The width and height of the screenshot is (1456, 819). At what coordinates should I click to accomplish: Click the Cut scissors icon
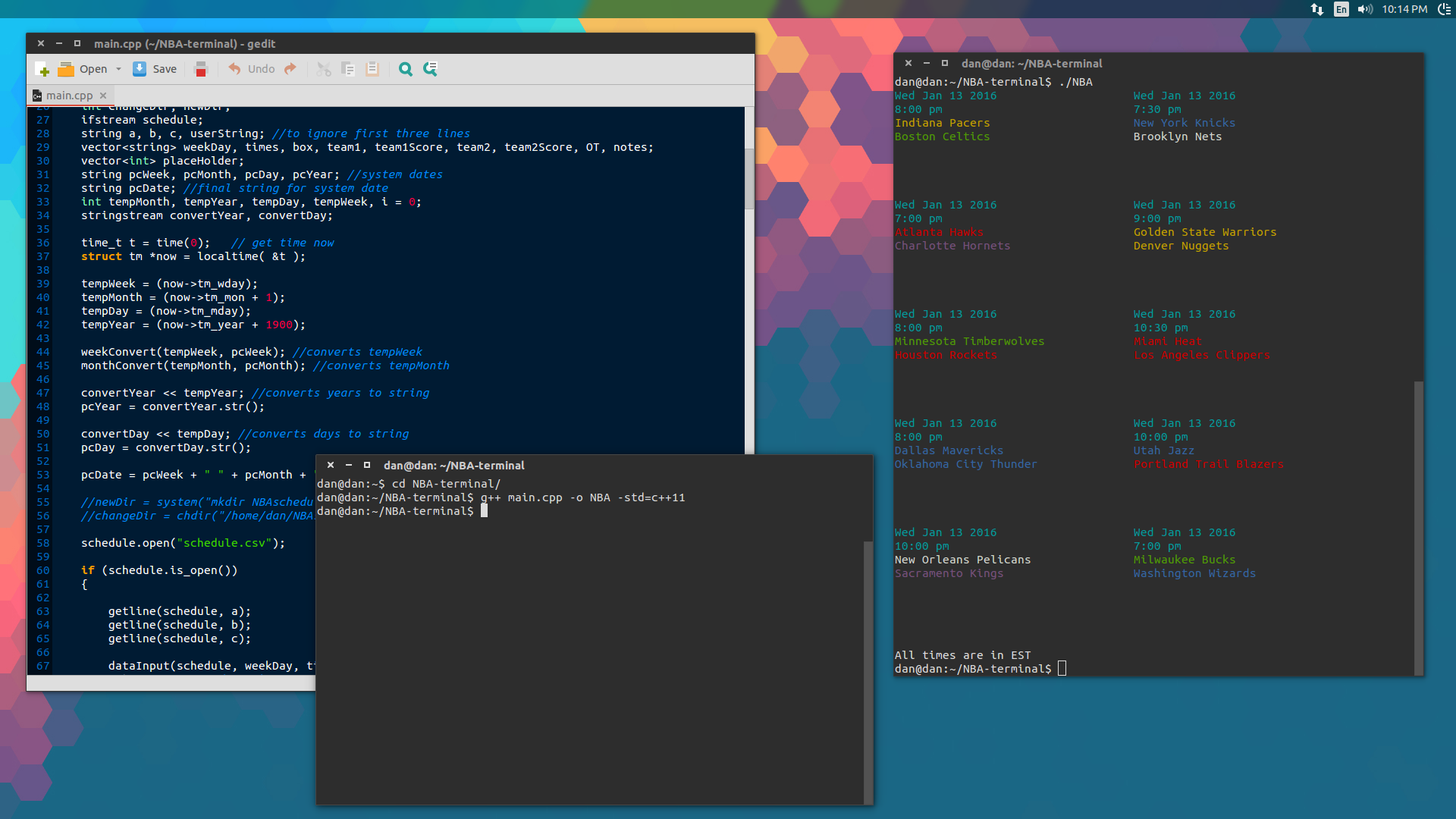coord(324,69)
